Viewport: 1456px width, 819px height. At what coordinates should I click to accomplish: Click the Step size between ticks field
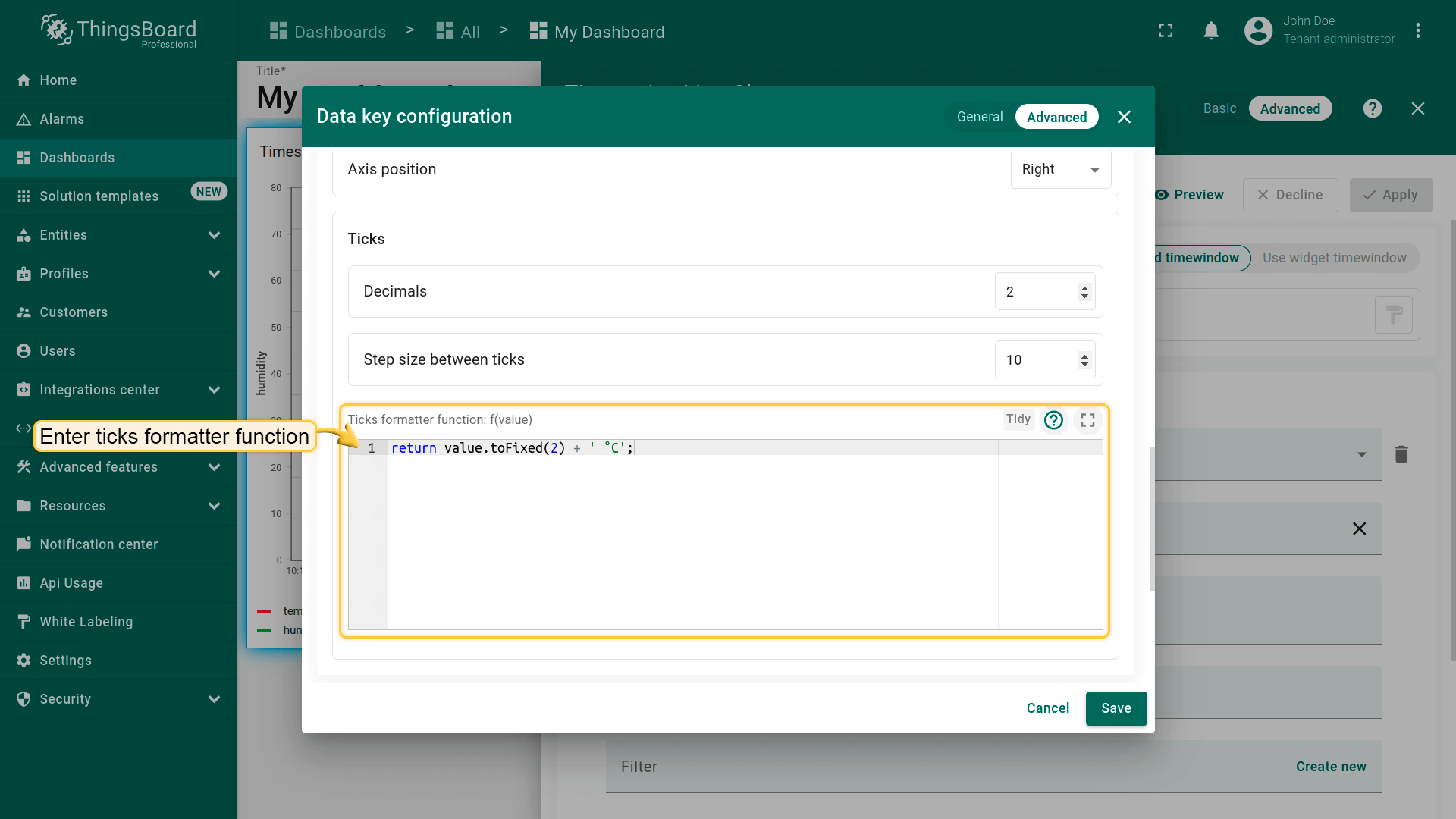coord(1035,360)
